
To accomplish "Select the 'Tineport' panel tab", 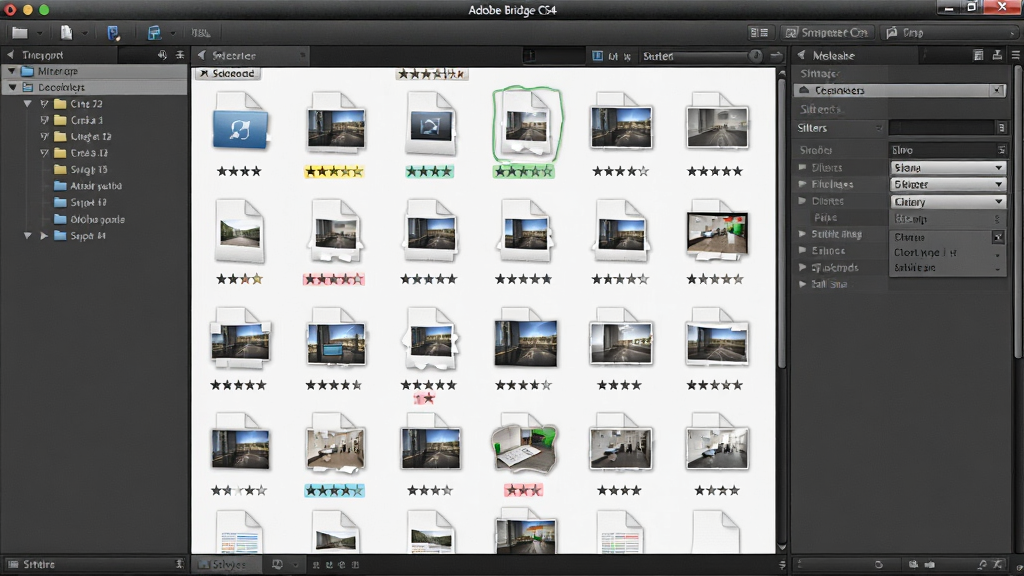I will [x=42, y=56].
